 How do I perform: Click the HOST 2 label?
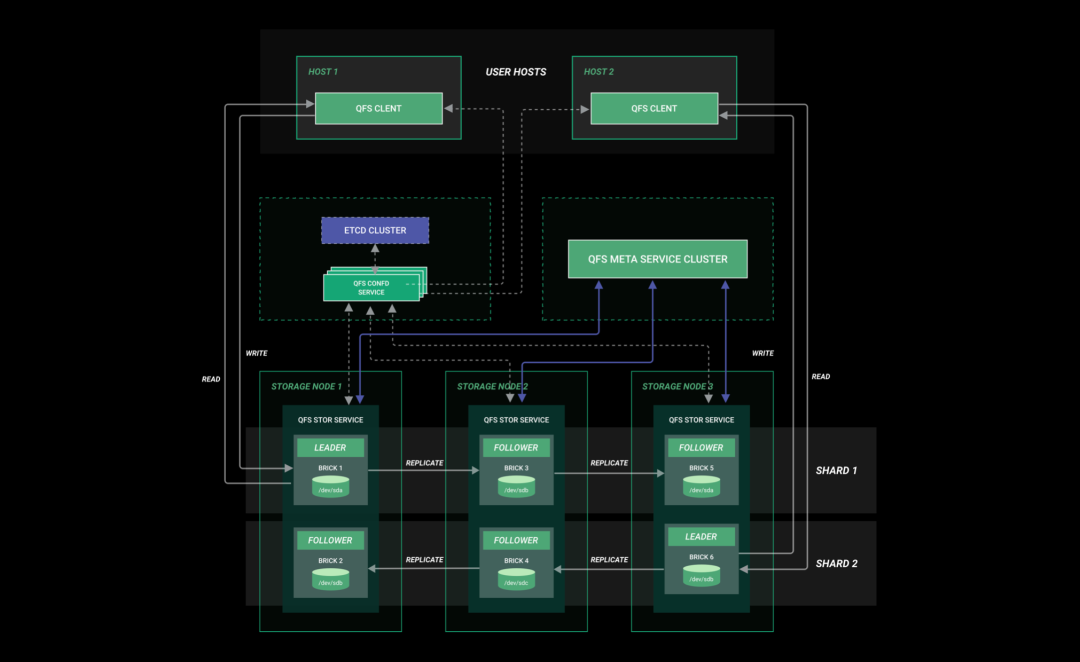(599, 72)
